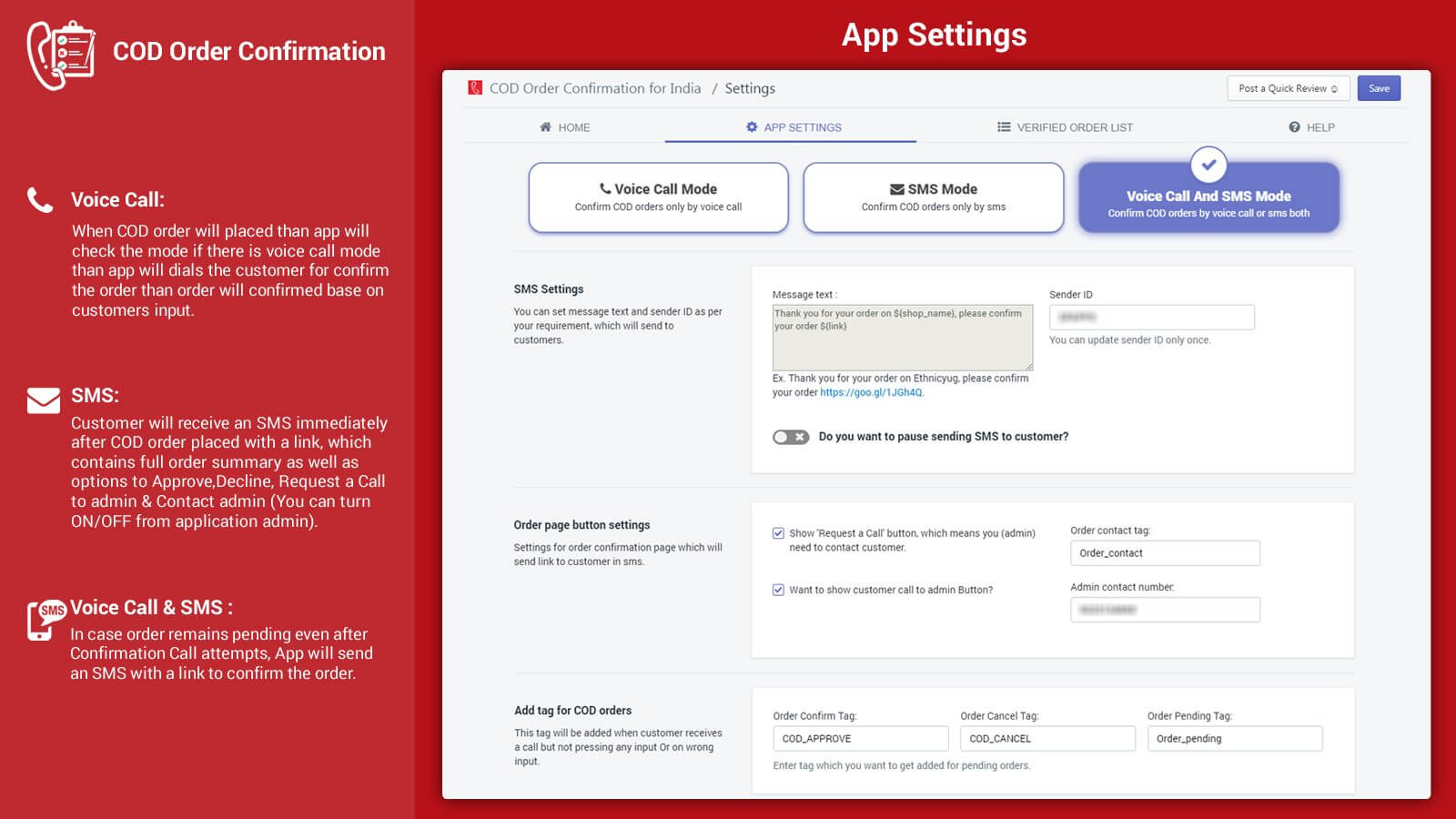
Task: Click inside the Order Confirm Tag field
Action: [x=859, y=738]
